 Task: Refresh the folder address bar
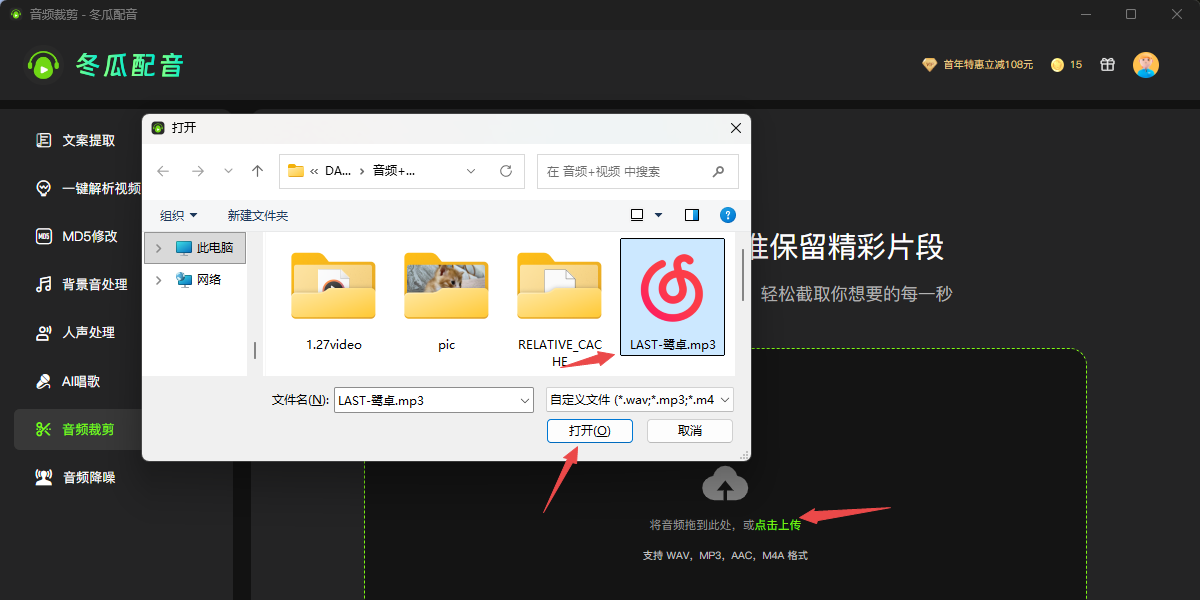pos(506,171)
